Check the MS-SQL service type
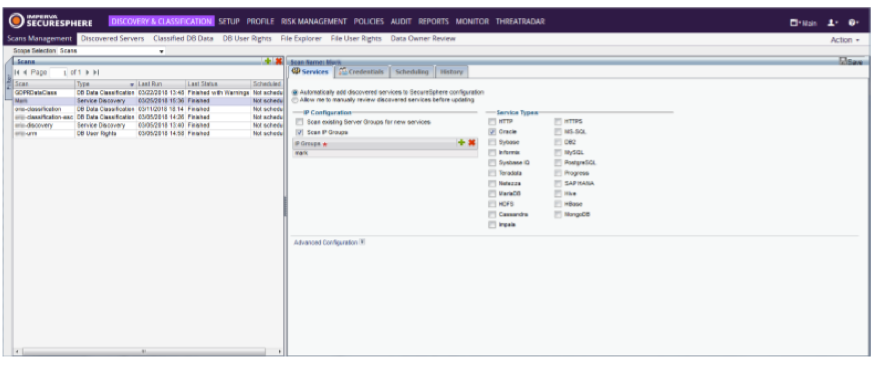This screenshot has width=879, height=366. [x=558, y=132]
